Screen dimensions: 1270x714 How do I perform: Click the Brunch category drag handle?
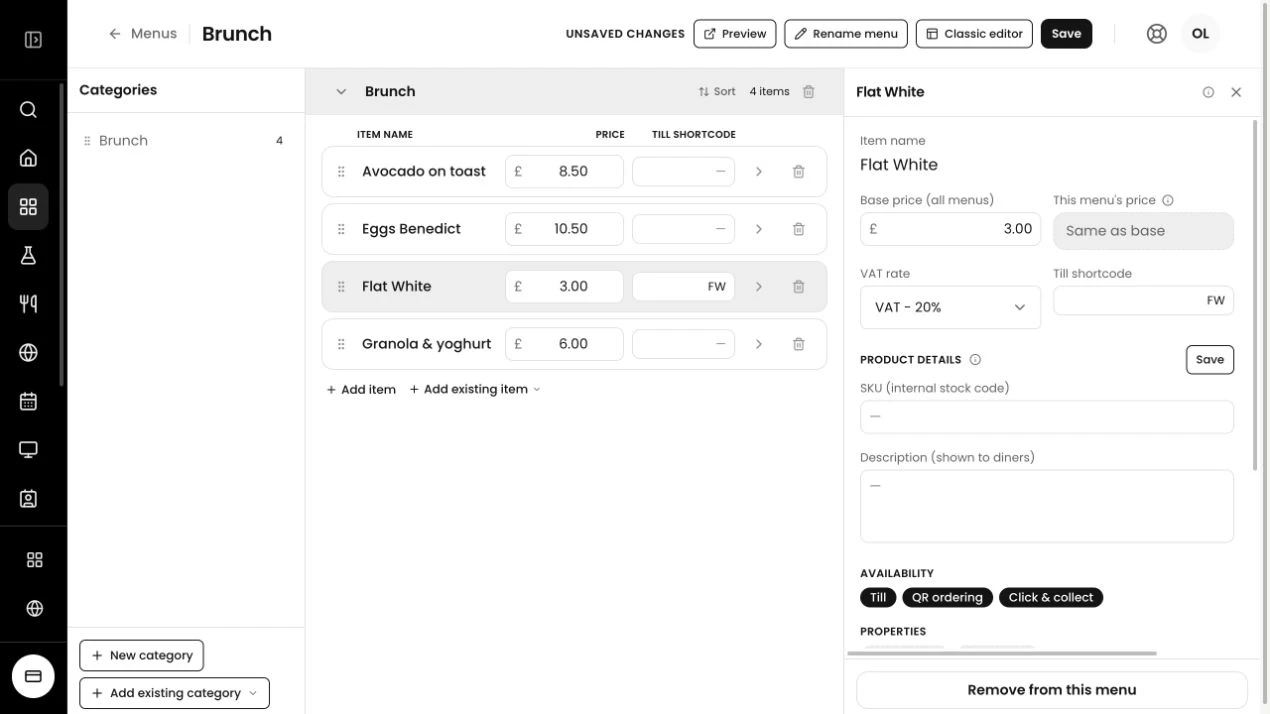[87, 141]
